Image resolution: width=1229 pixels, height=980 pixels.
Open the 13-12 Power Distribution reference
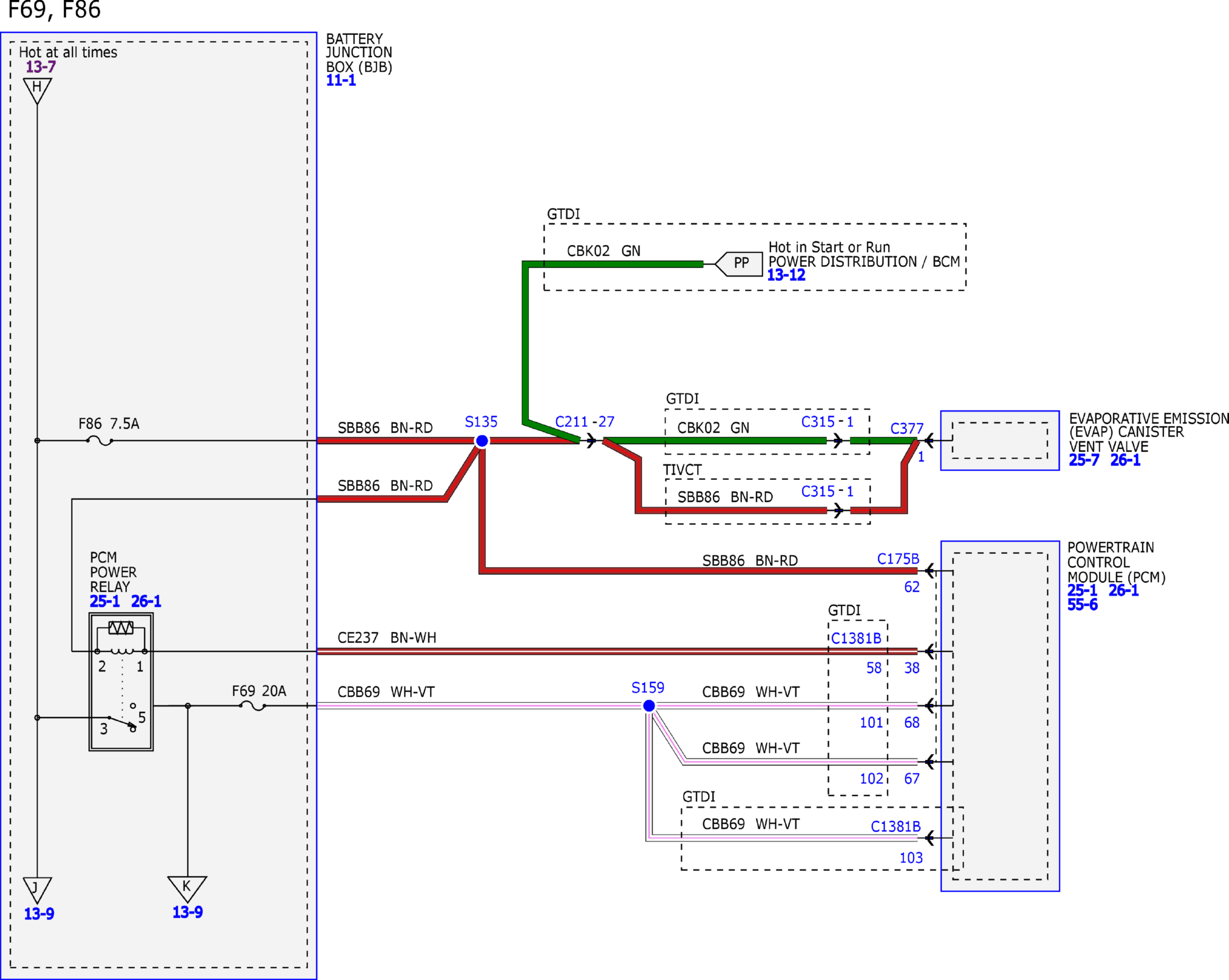pos(786,276)
